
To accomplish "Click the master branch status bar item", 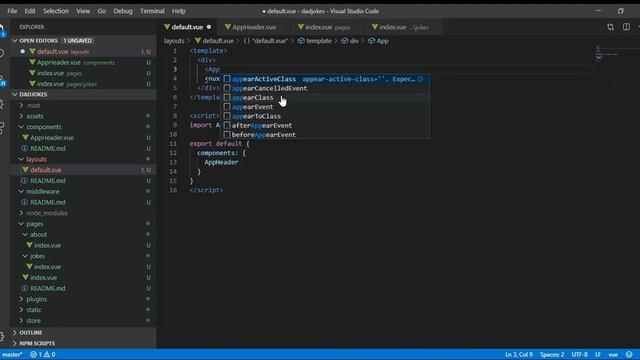I will point(12,355).
